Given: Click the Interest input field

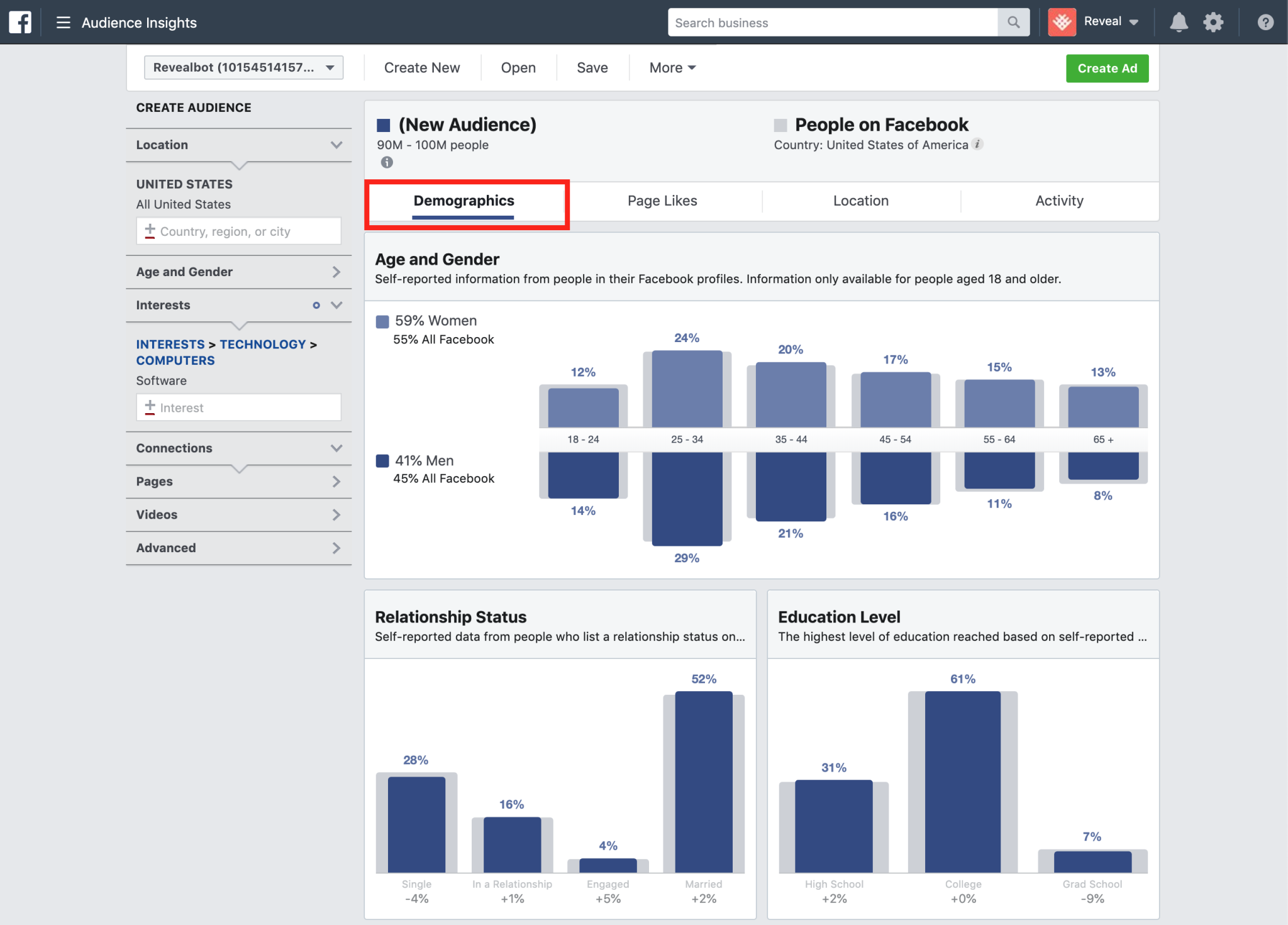Looking at the screenshot, I should (239, 407).
